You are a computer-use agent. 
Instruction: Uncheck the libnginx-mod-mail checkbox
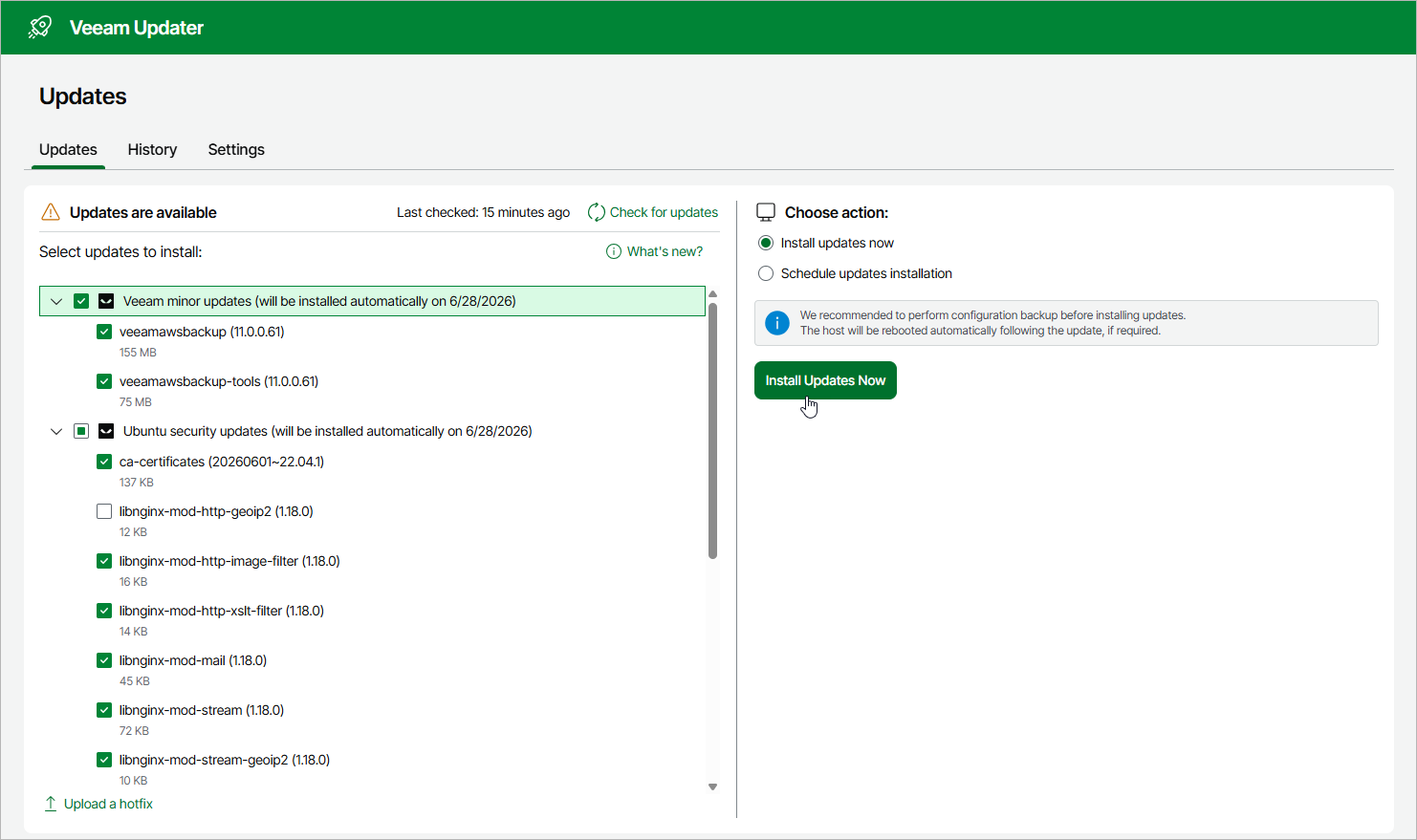[x=104, y=660]
